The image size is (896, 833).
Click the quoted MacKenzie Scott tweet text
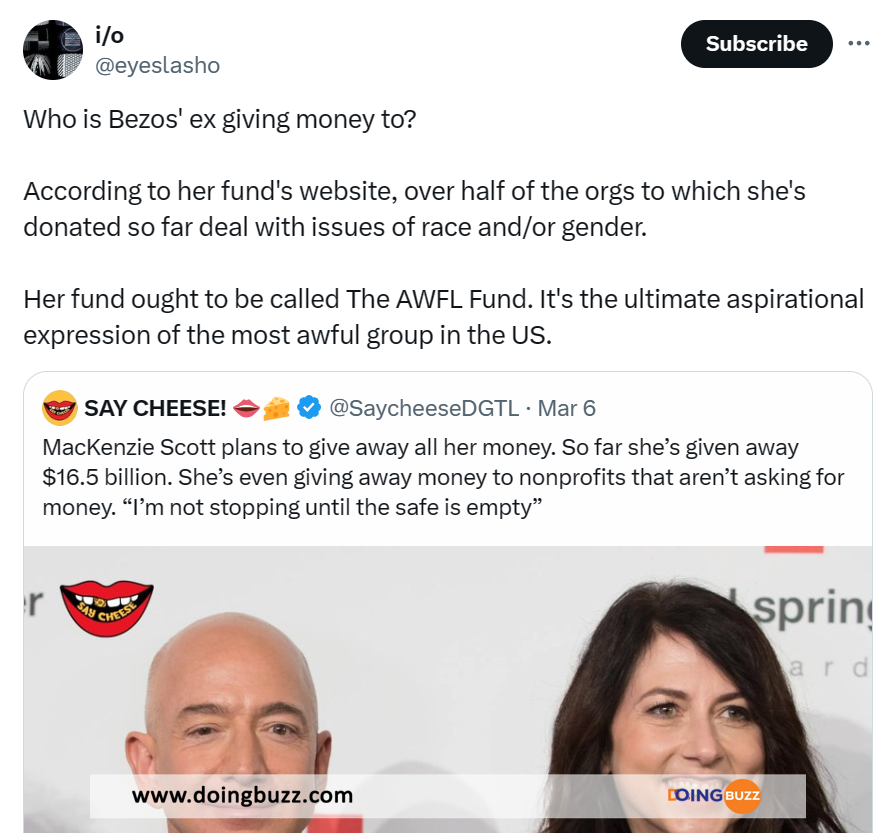point(443,477)
